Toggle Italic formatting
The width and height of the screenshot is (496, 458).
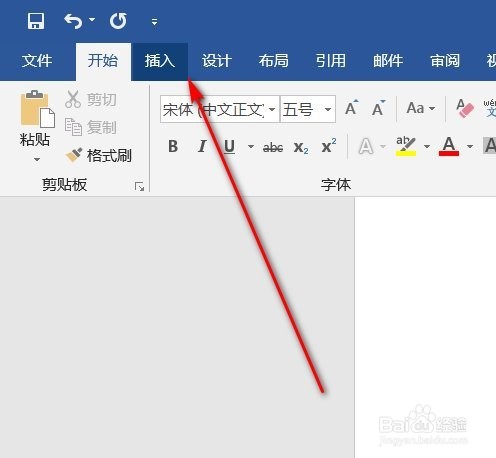click(202, 146)
